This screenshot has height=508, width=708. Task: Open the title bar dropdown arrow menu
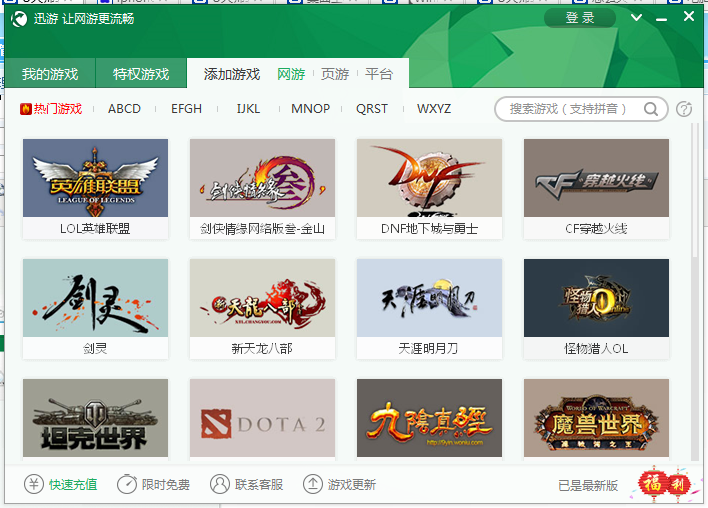pyautogui.click(x=637, y=18)
